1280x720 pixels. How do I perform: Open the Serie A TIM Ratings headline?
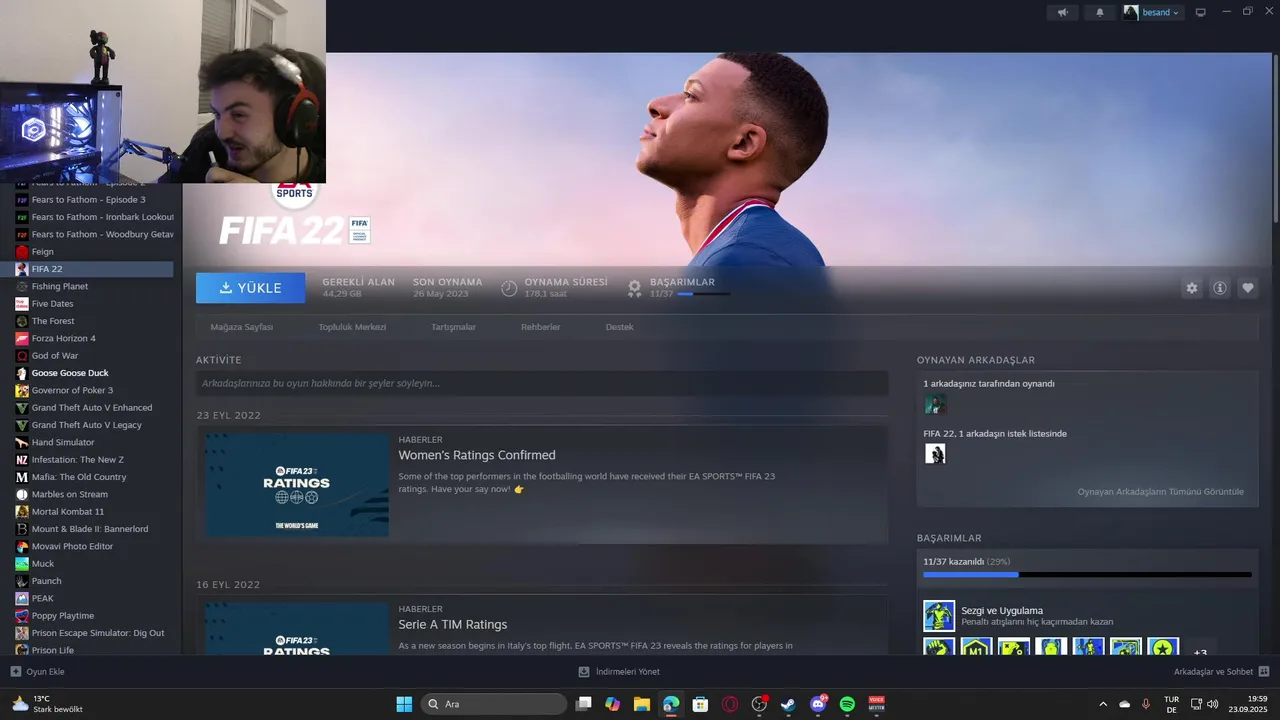pos(452,624)
